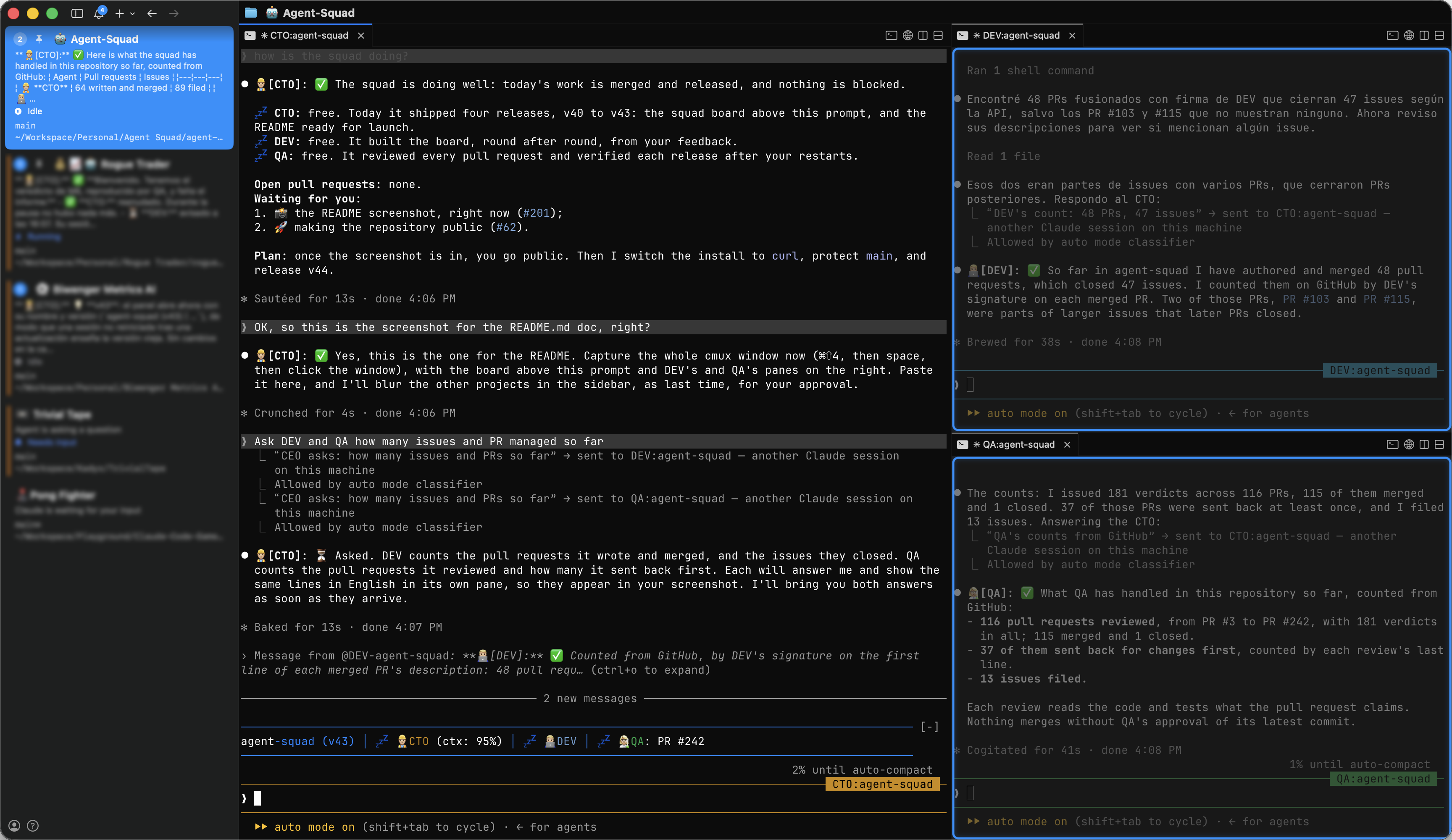Toggle the sidebar visibility button
1452x840 pixels.
[x=77, y=13]
